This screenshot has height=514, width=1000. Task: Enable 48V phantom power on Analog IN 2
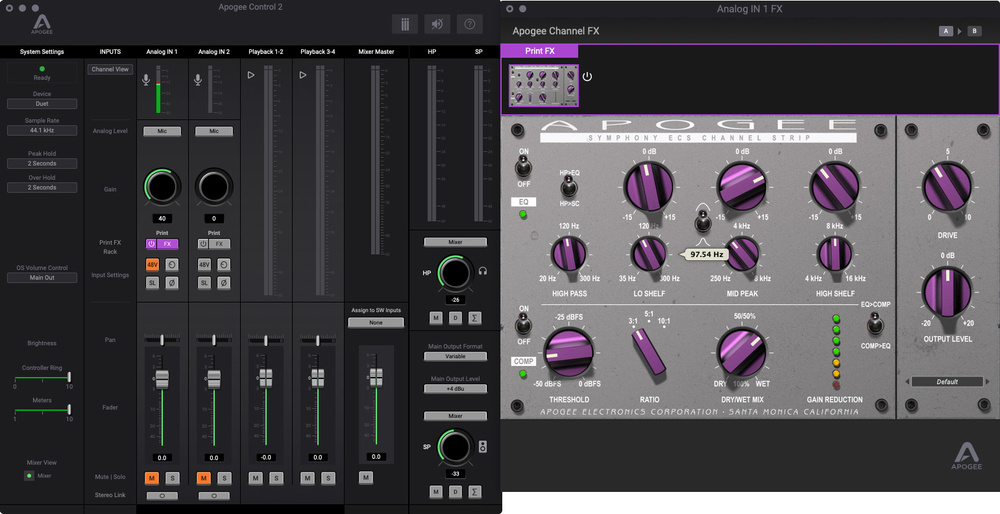[204, 264]
